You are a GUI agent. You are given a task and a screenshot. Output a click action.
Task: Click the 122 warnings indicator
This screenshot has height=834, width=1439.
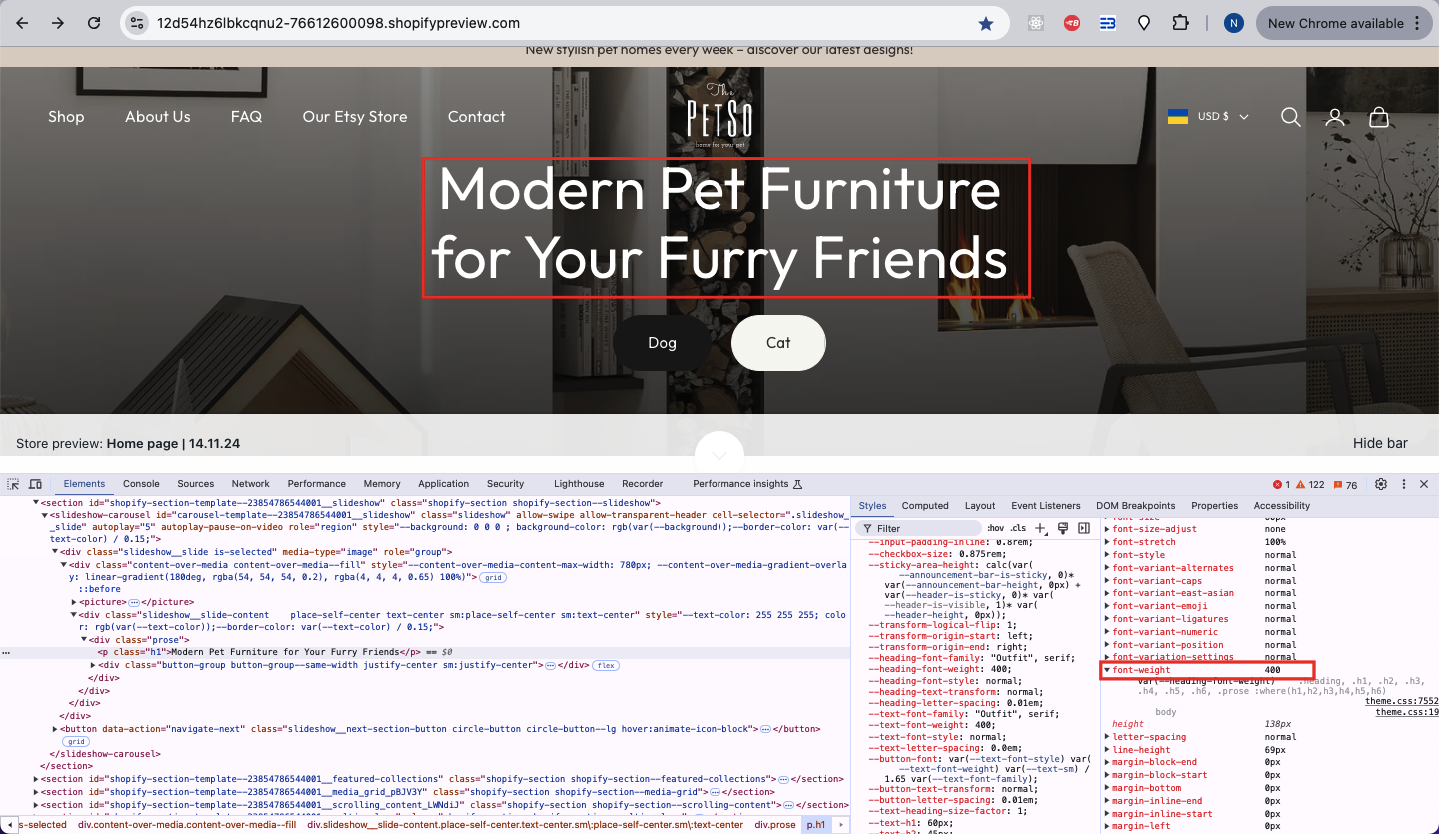tap(1312, 484)
